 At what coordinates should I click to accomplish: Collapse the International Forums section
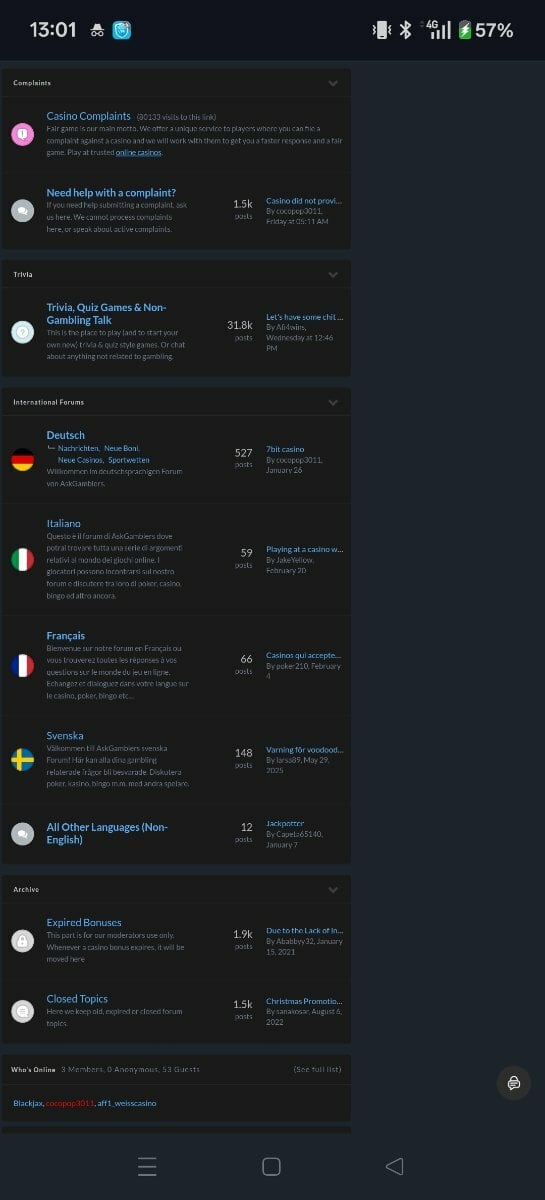(333, 402)
